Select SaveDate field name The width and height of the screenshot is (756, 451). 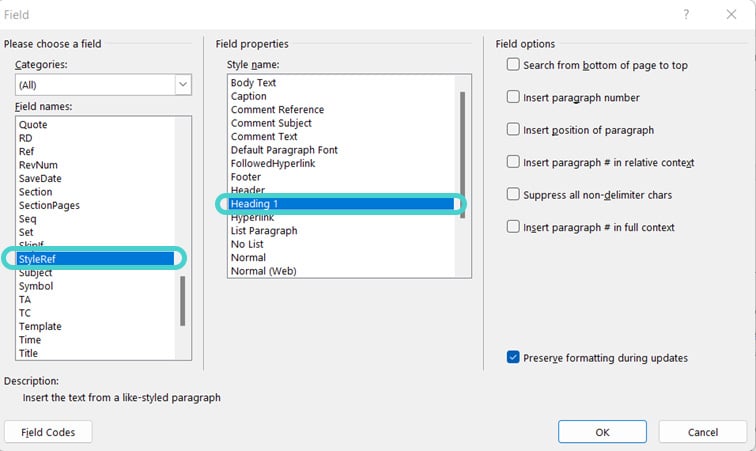41,178
